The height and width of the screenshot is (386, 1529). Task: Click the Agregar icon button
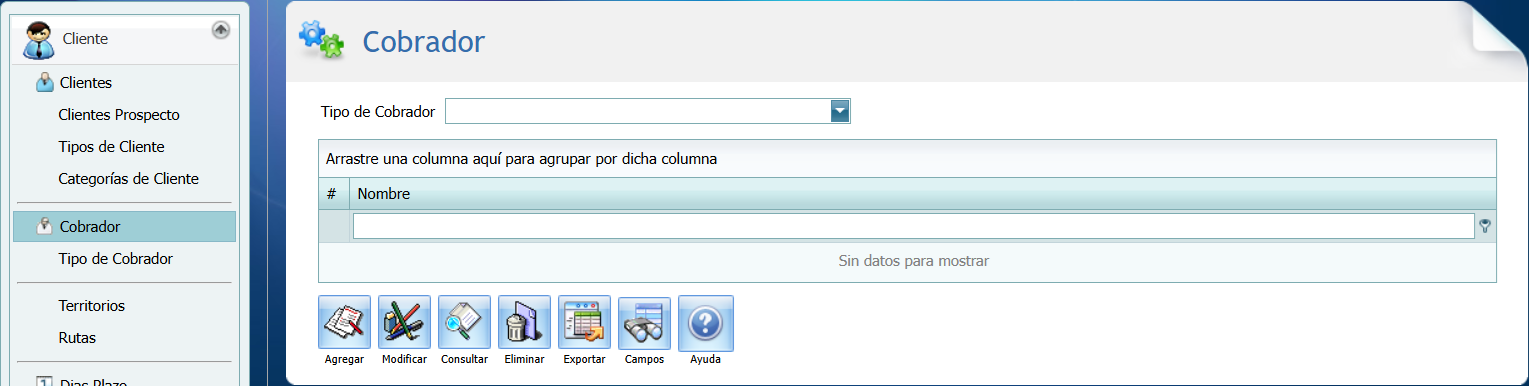tap(344, 322)
